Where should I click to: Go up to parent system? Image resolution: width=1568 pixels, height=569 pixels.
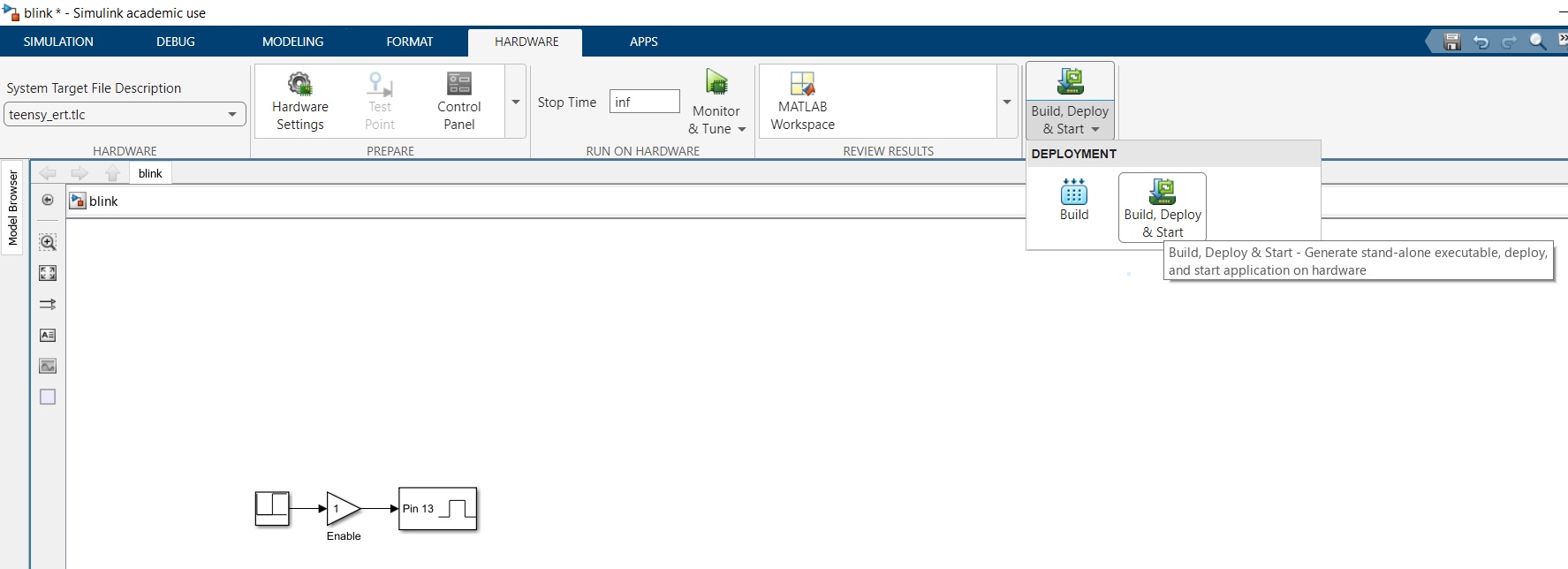click(112, 173)
